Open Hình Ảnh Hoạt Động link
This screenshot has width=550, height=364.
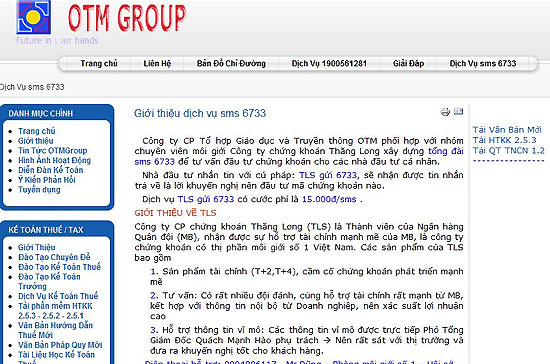[54, 161]
